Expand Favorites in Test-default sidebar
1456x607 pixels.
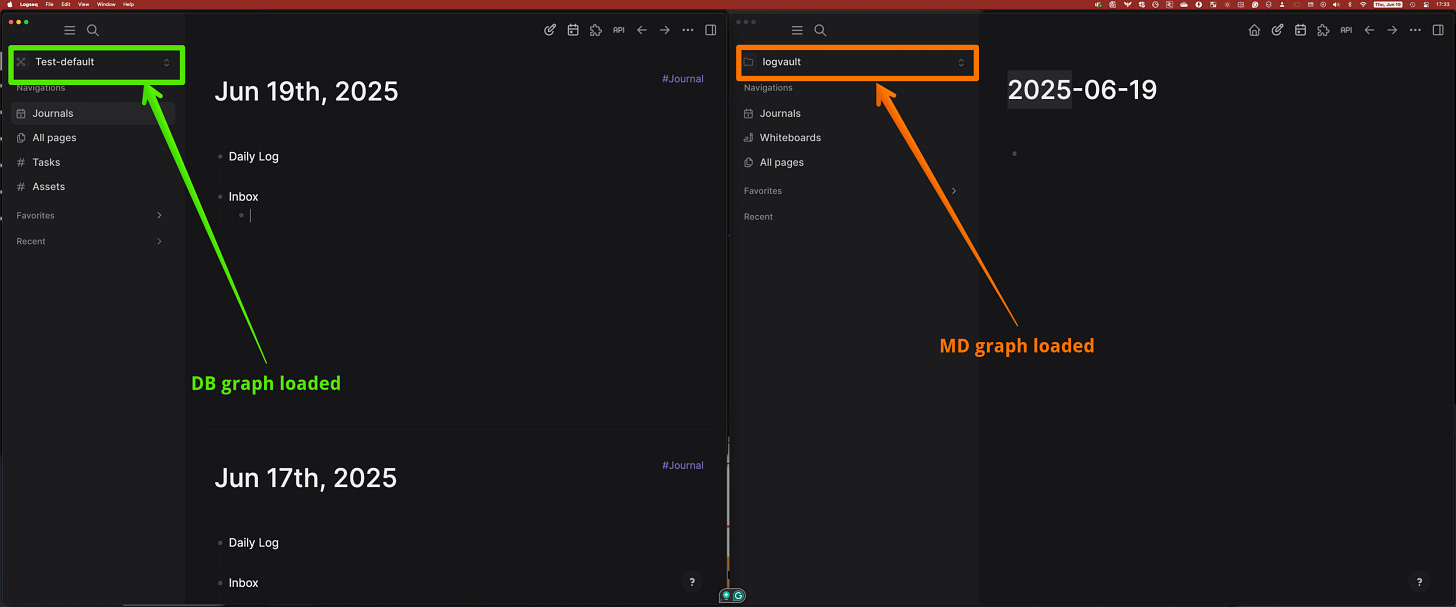[159, 215]
